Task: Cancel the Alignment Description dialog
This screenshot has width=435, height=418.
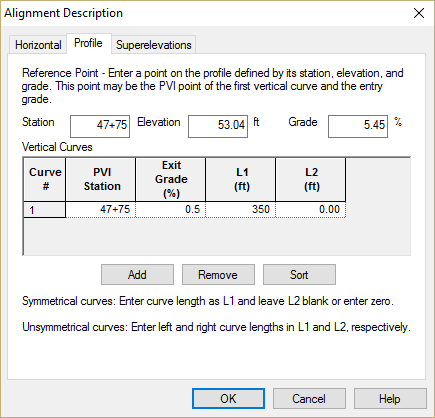Action: [309, 398]
